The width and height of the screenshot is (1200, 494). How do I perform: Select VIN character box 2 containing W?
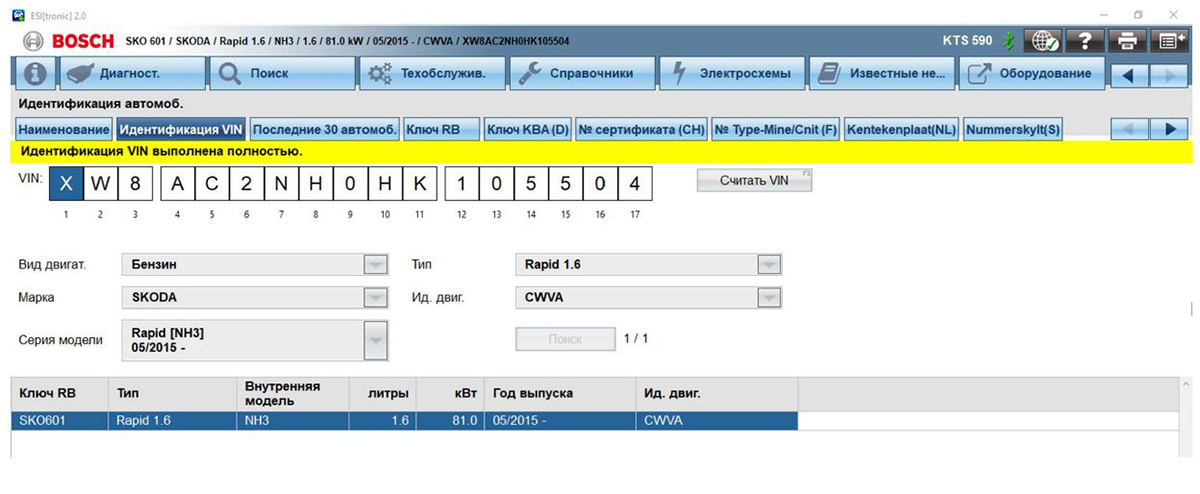(x=100, y=184)
